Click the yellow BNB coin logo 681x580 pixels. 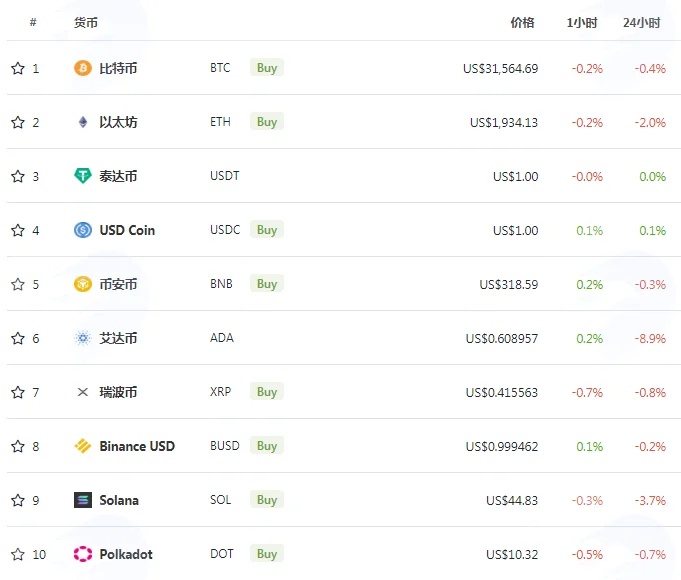(83, 284)
